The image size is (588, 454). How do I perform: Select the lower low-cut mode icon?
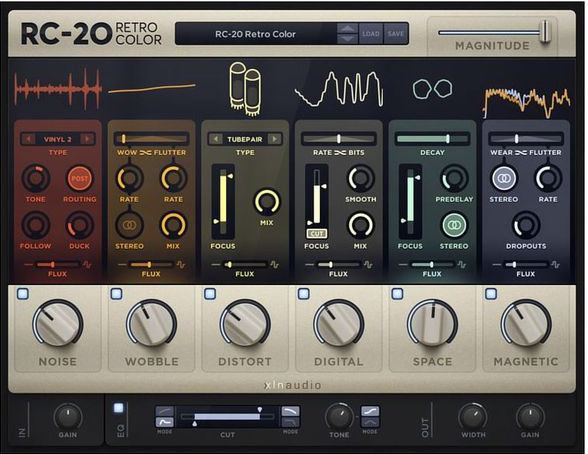point(165,422)
